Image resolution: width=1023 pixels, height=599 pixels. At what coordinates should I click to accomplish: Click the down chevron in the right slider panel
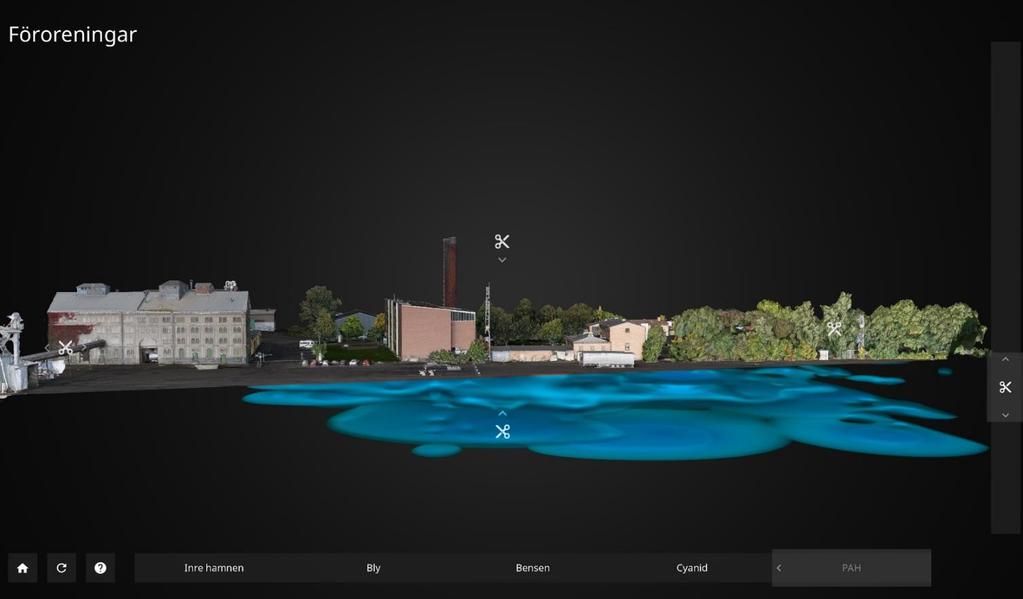click(1005, 415)
